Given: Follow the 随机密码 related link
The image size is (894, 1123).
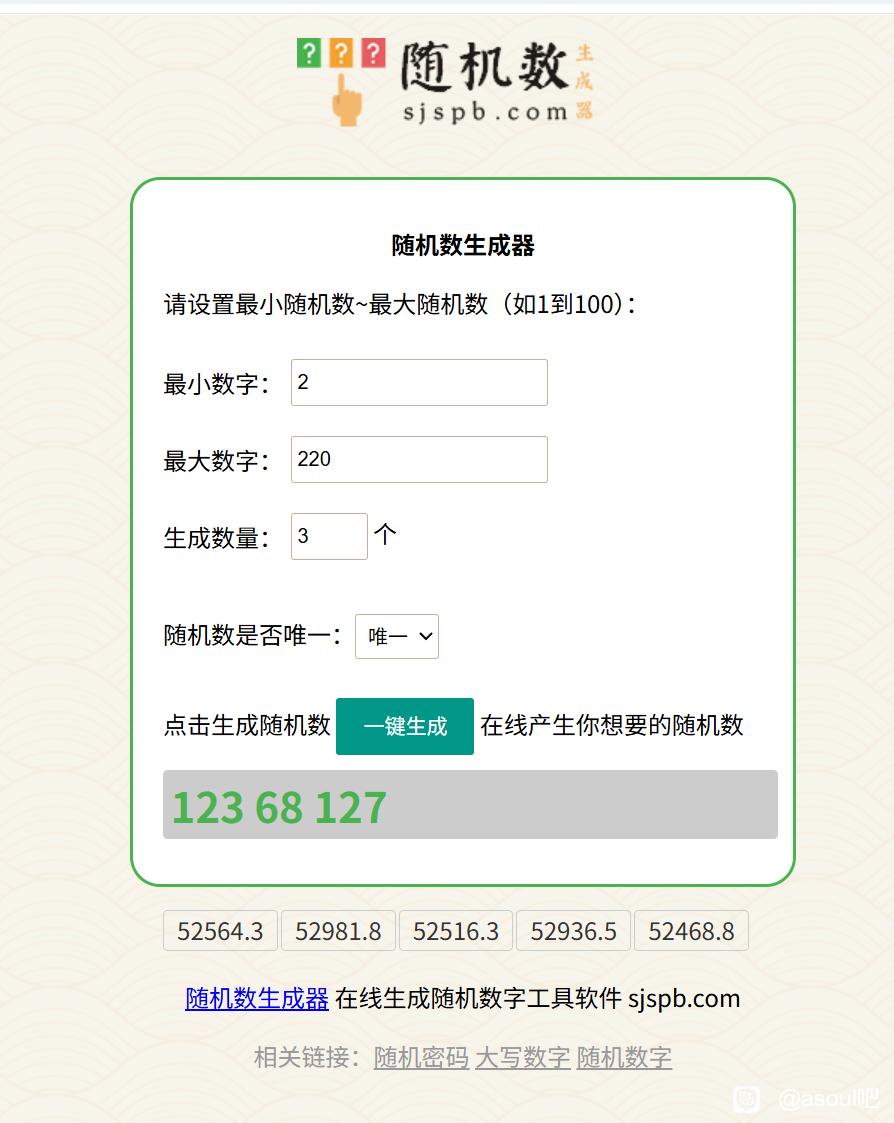Looking at the screenshot, I should (x=421, y=1057).
